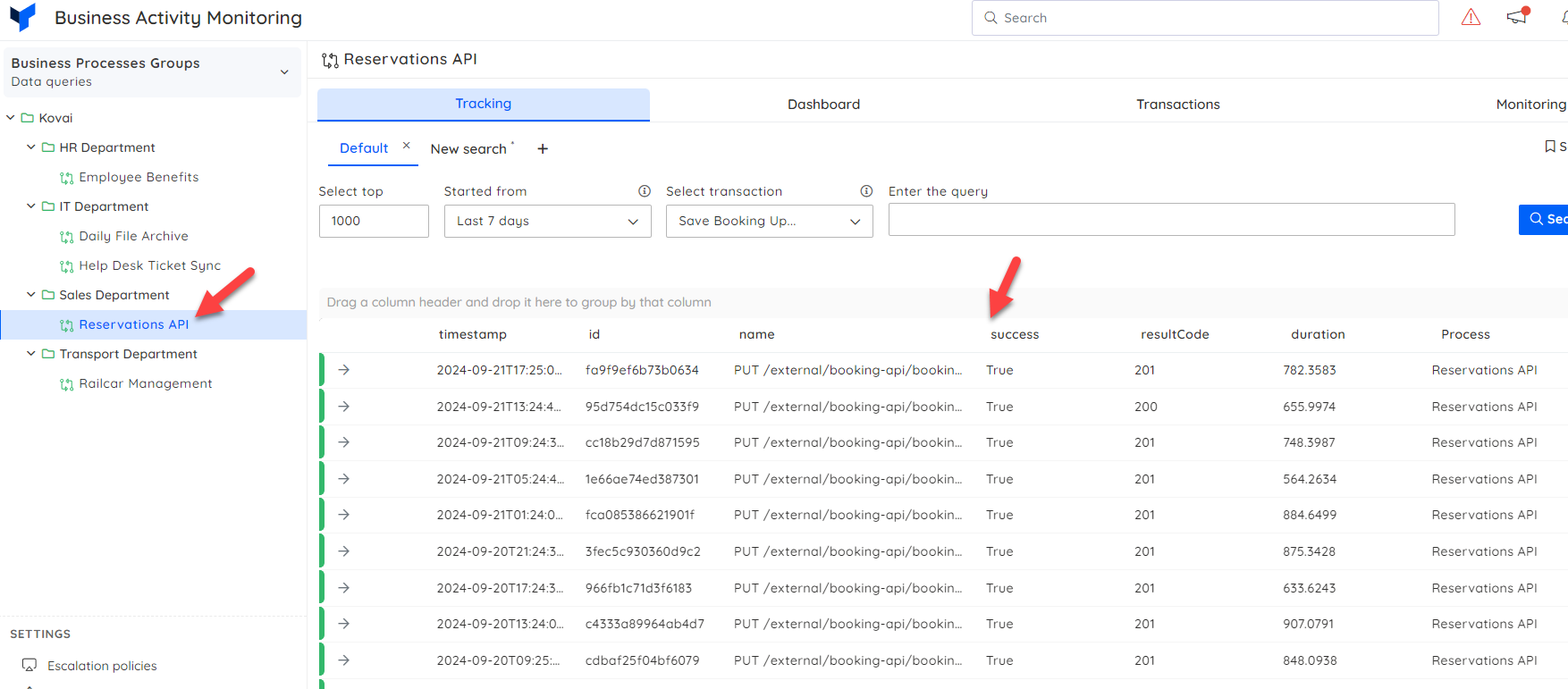This screenshot has height=689, width=1568.
Task: Collapse the Sales Department folder
Action: tap(31, 295)
